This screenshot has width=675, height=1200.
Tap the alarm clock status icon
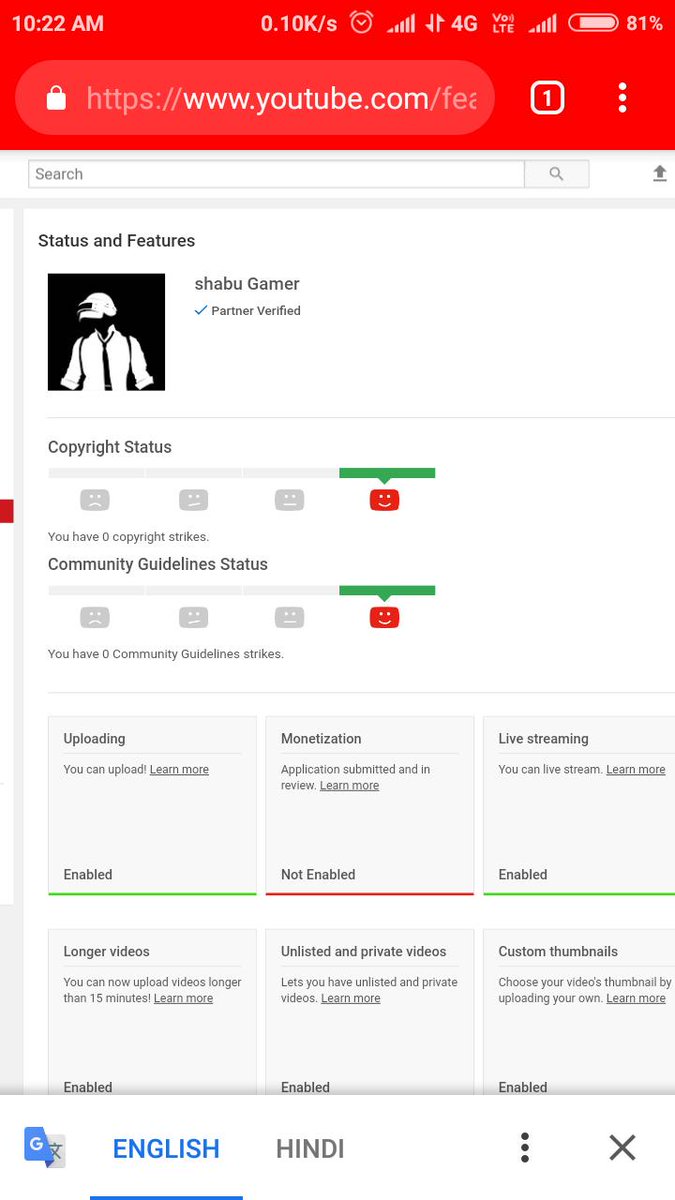pos(362,22)
